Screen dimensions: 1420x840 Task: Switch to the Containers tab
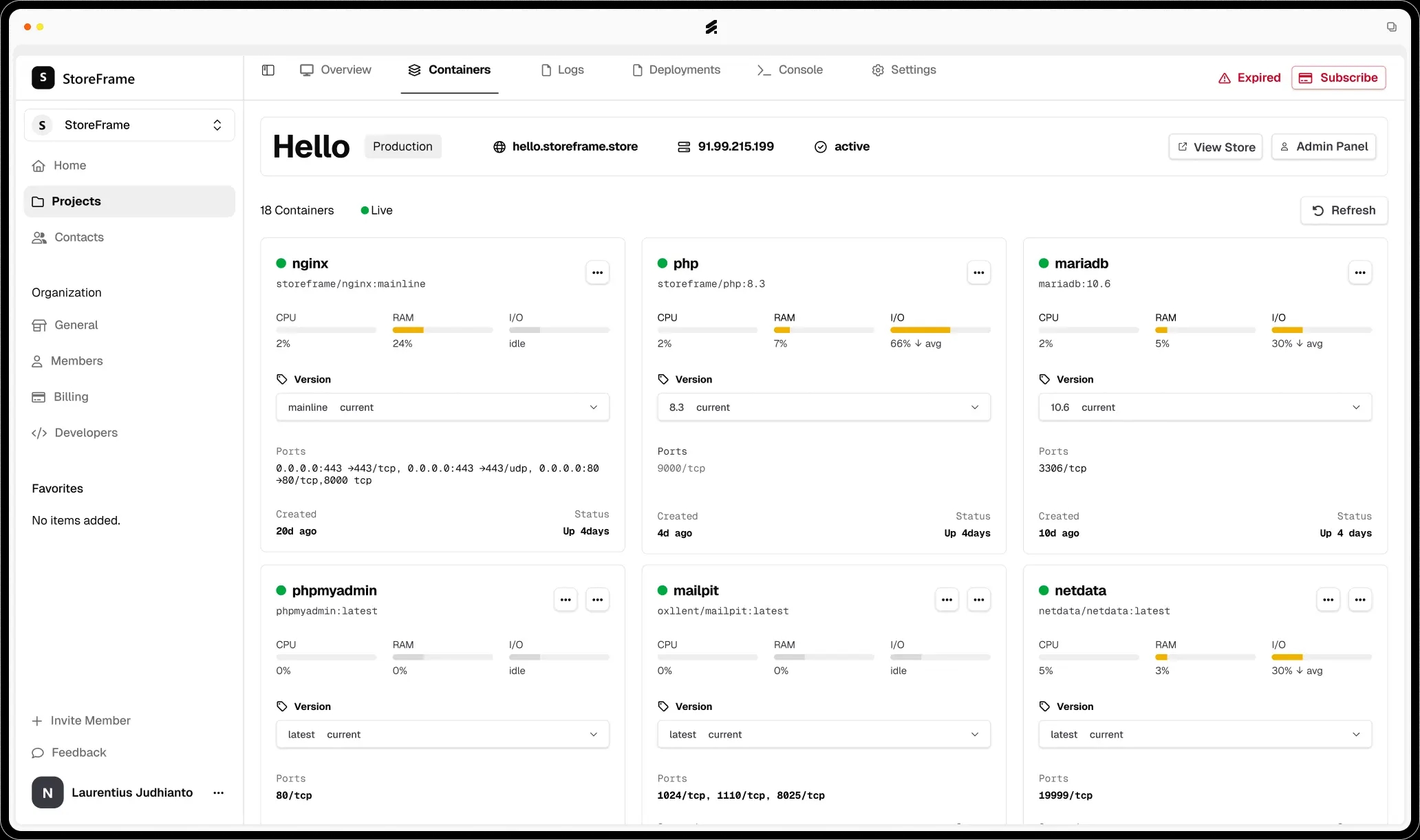(449, 69)
